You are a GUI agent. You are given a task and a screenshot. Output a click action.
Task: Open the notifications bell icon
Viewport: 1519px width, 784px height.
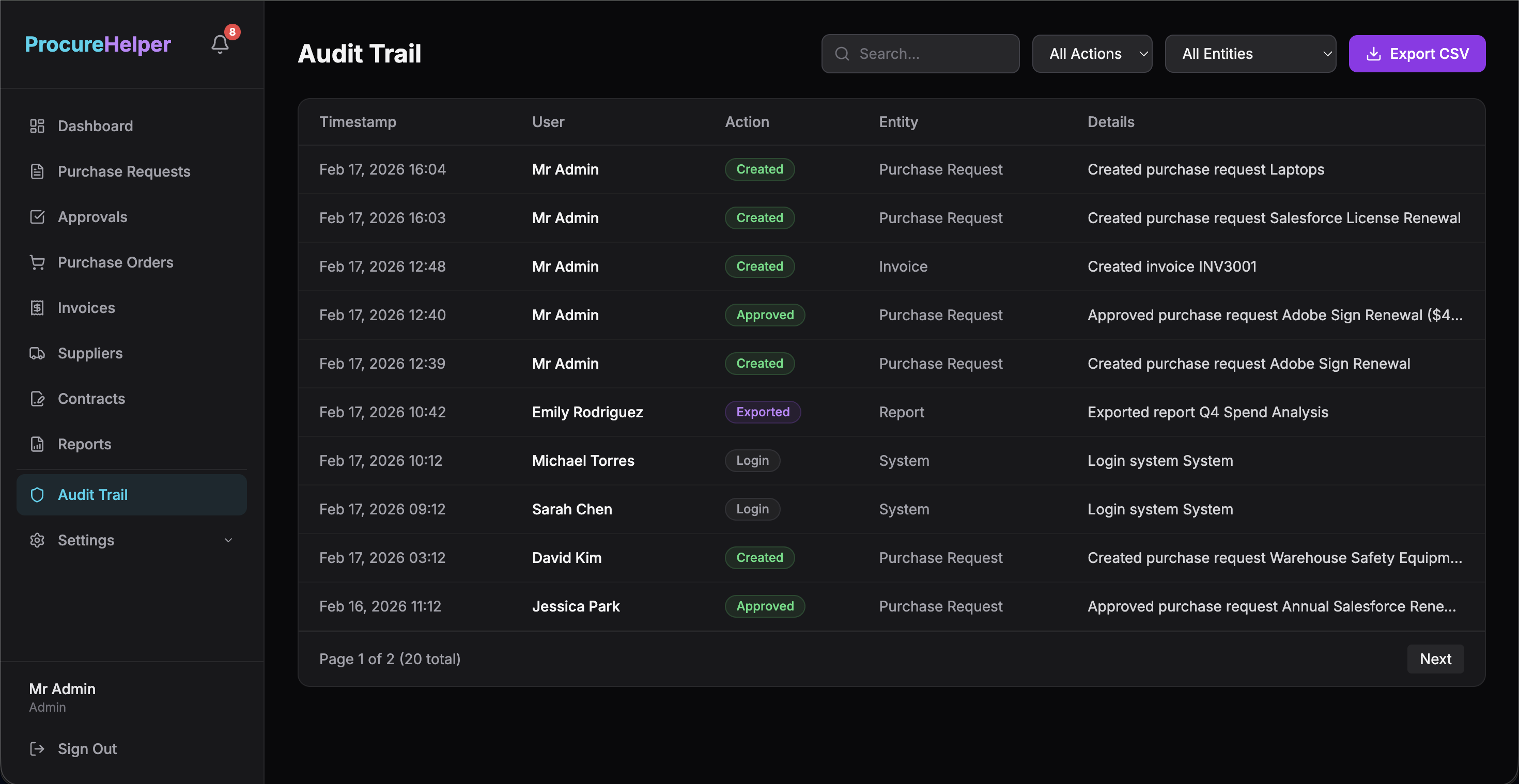pyautogui.click(x=220, y=44)
